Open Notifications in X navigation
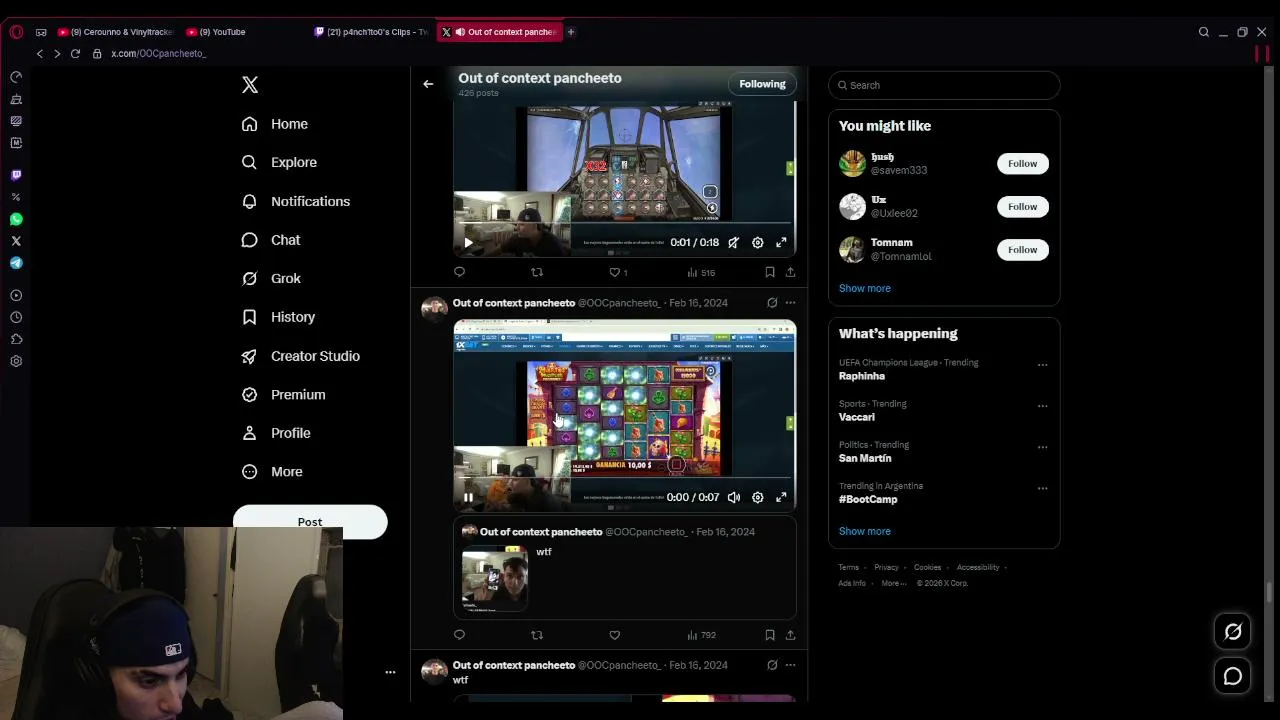This screenshot has width=1280, height=720. click(x=296, y=201)
